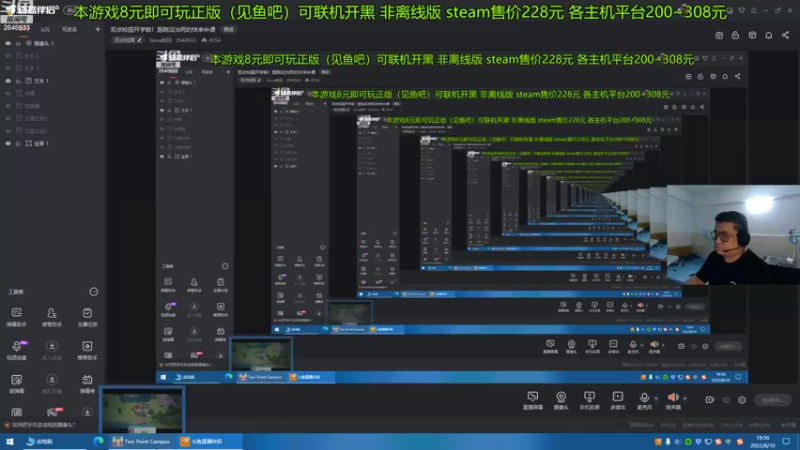The width and height of the screenshot is (800, 450).
Task: Show the 文本 2 layer
Action: tap(8, 68)
